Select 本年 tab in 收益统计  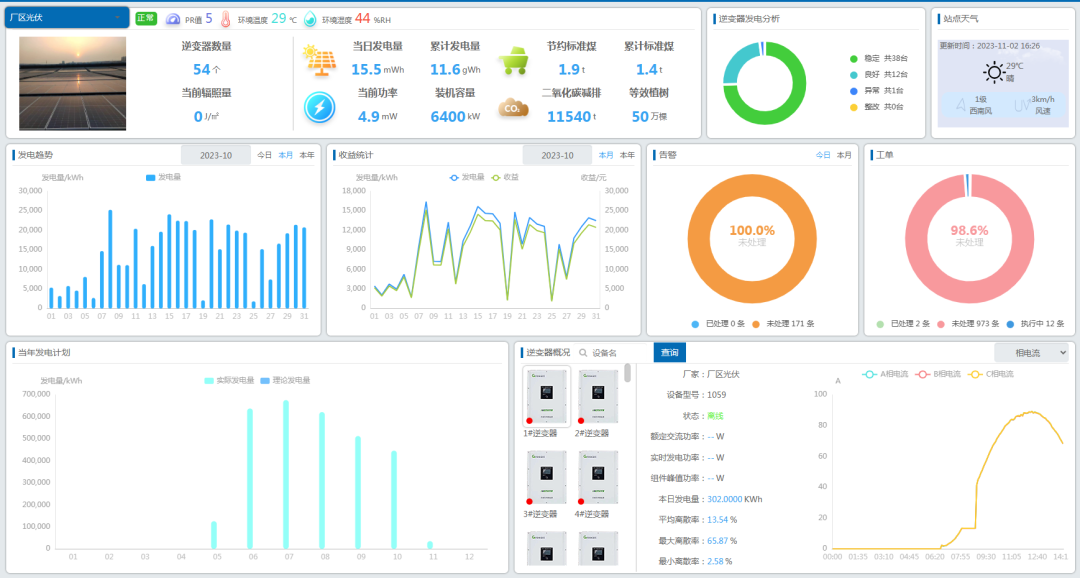pyautogui.click(x=627, y=156)
